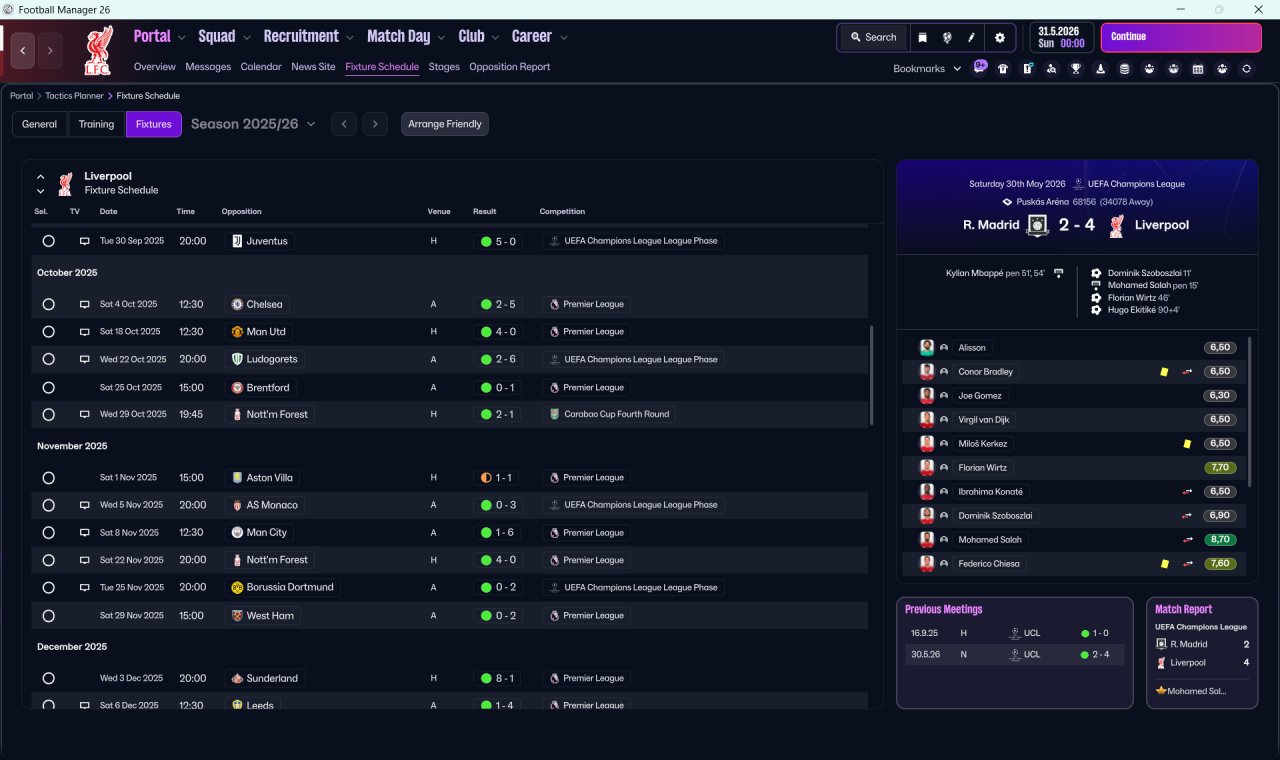
Task: Click the back navigation arrow in header
Action: 23,50
